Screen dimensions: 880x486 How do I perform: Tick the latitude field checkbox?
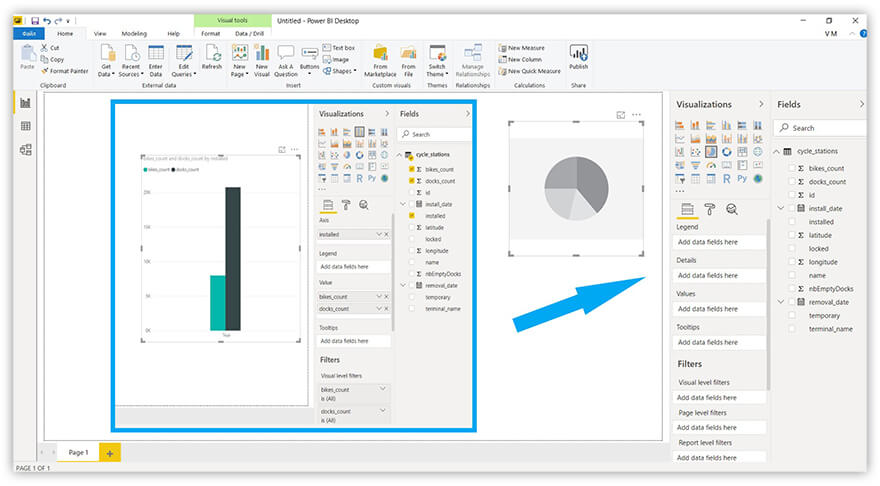tap(792, 235)
